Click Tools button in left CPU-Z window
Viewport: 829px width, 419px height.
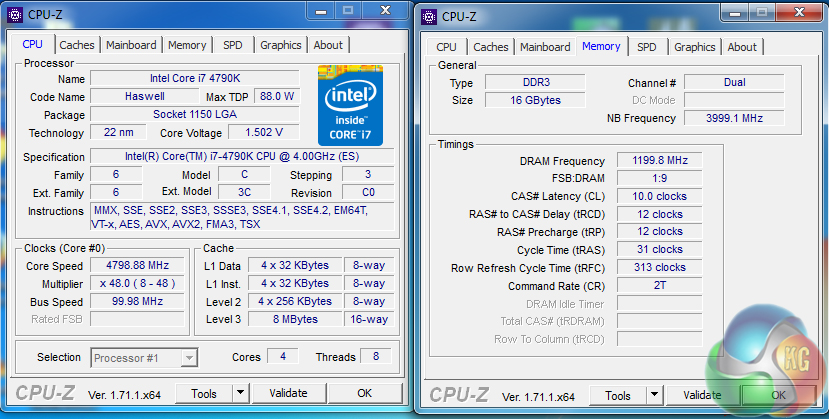pos(204,394)
